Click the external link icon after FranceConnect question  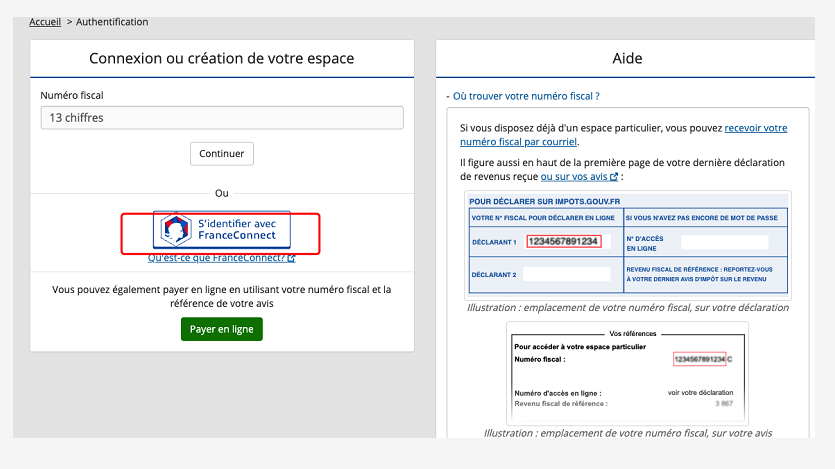[x=291, y=258]
